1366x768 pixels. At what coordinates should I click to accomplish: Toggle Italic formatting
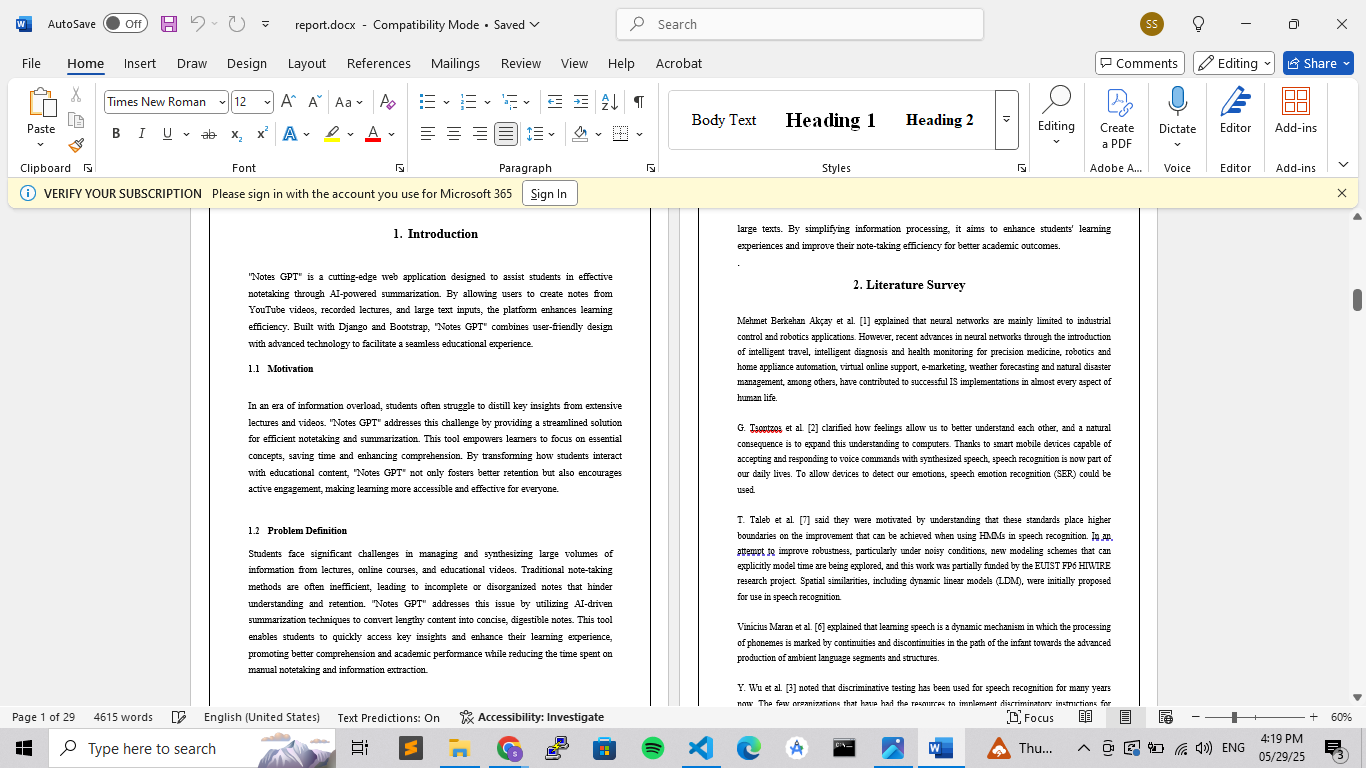141,134
